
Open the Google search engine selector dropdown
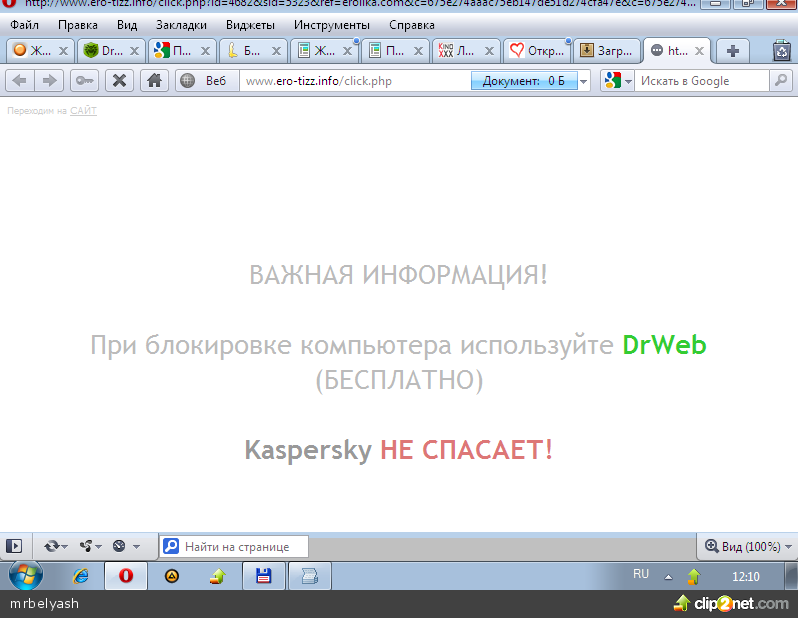[x=618, y=80]
